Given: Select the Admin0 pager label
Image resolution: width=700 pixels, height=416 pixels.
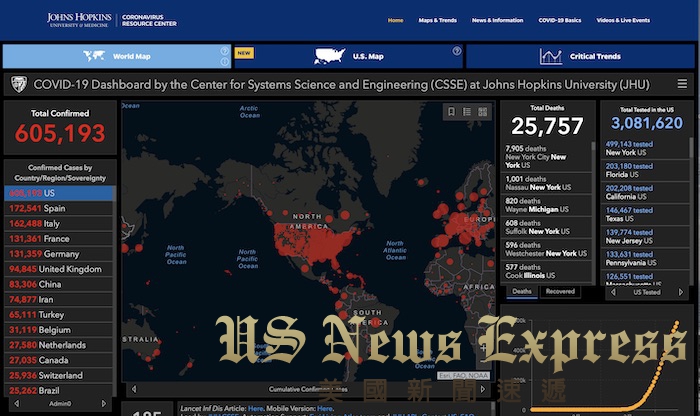Looking at the screenshot, I should tap(60, 404).
